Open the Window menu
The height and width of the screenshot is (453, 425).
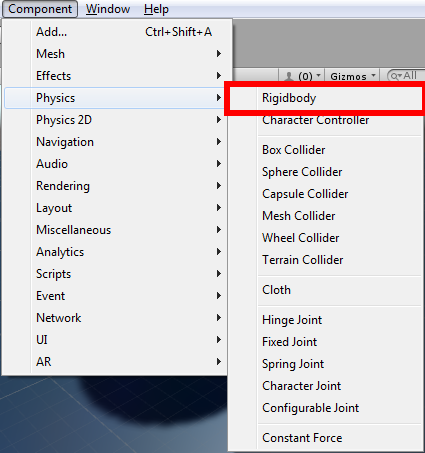point(108,9)
